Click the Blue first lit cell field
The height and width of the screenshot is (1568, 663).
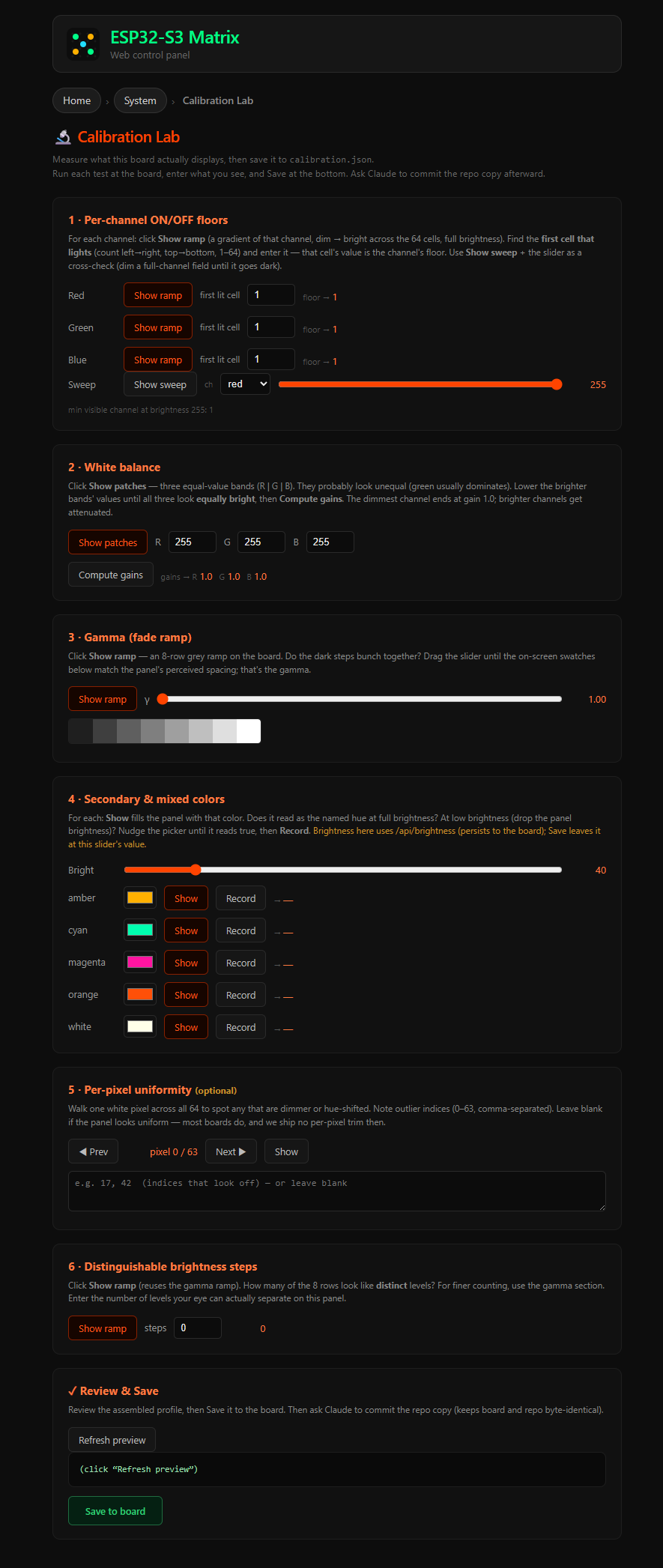click(x=271, y=360)
